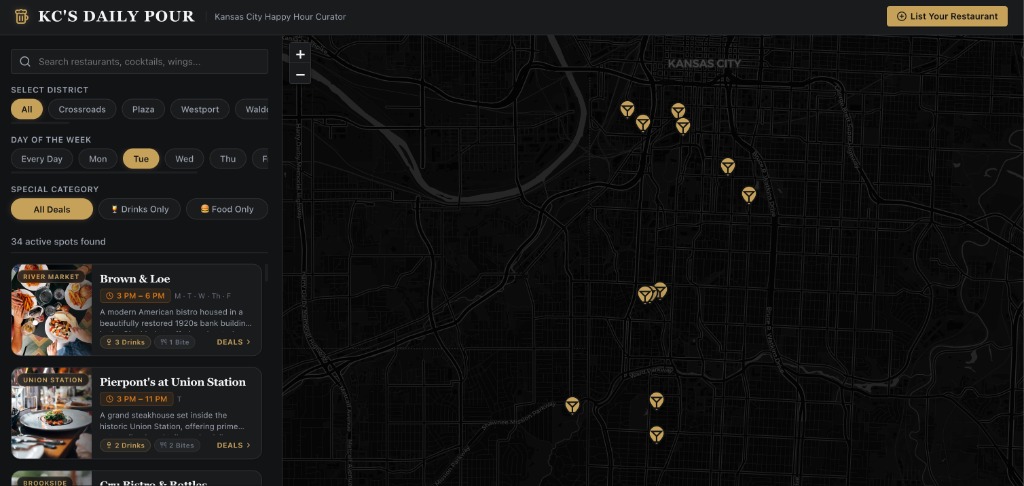Image resolution: width=1024 pixels, height=486 pixels.
Task: Select Thu day filter
Action: tap(228, 159)
